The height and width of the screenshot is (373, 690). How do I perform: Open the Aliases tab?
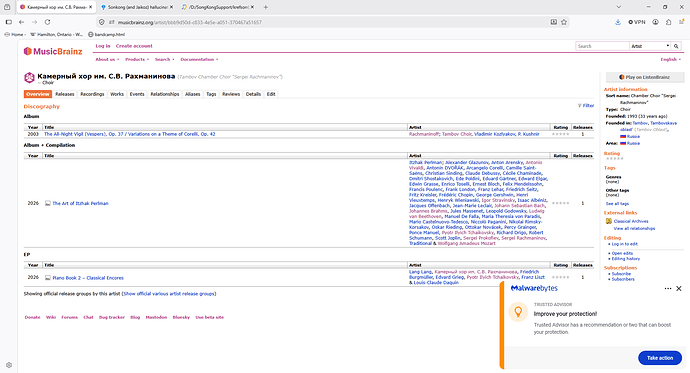coord(193,94)
